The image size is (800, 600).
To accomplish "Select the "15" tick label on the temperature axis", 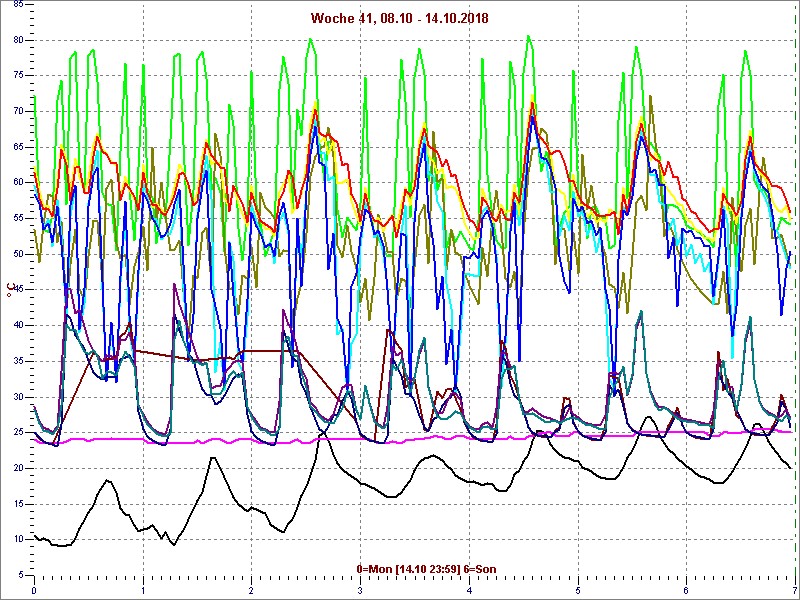I will pyautogui.click(x=18, y=504).
